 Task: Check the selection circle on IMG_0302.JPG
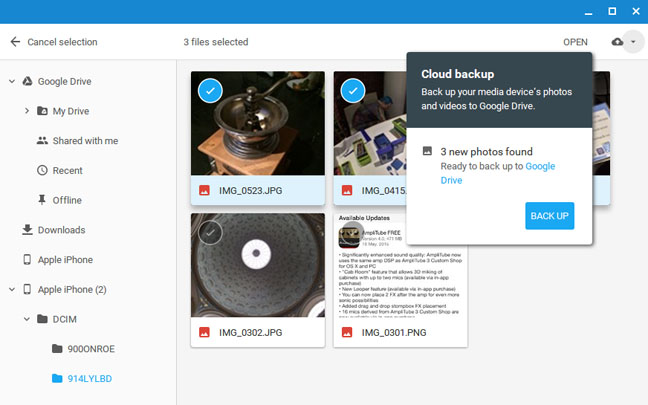210,233
